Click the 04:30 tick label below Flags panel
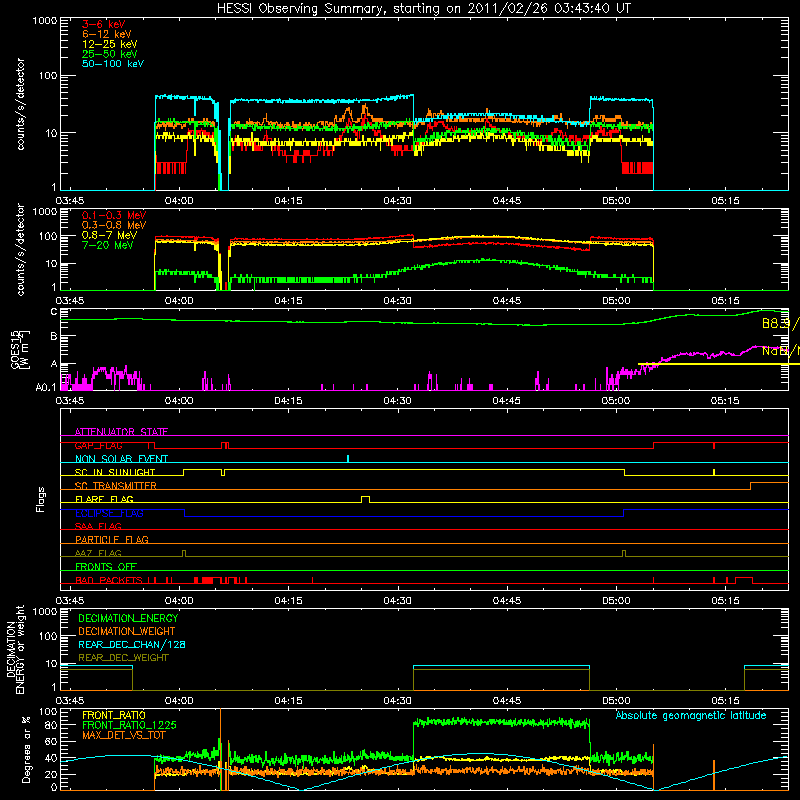The image size is (800, 800). (397, 601)
